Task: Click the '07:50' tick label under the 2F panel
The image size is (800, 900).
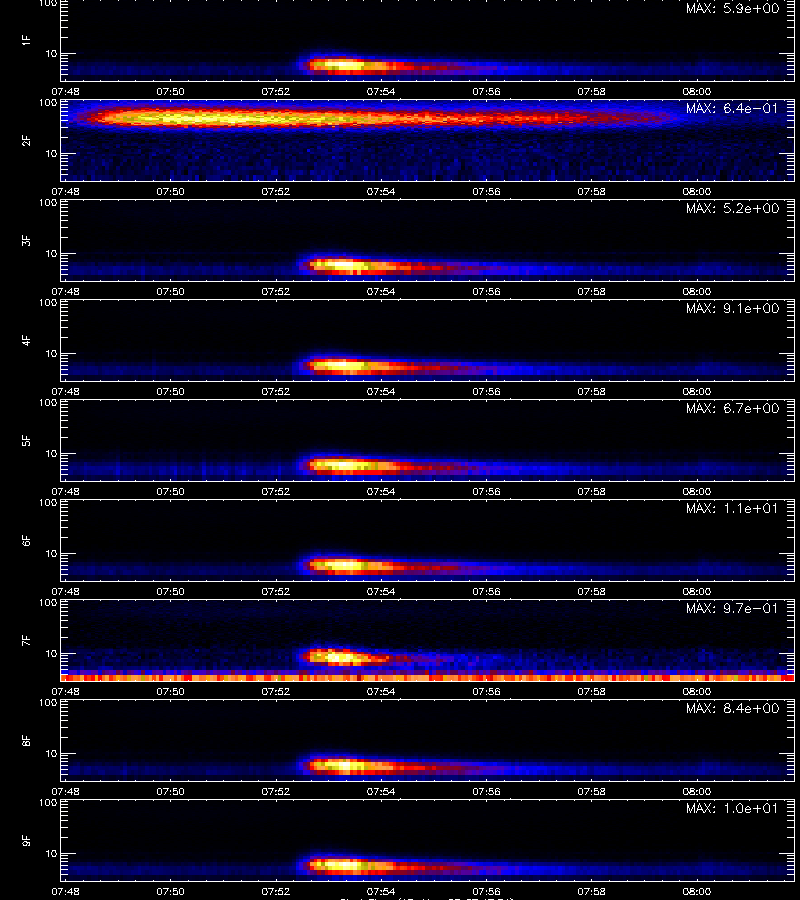Action: pyautogui.click(x=170, y=192)
